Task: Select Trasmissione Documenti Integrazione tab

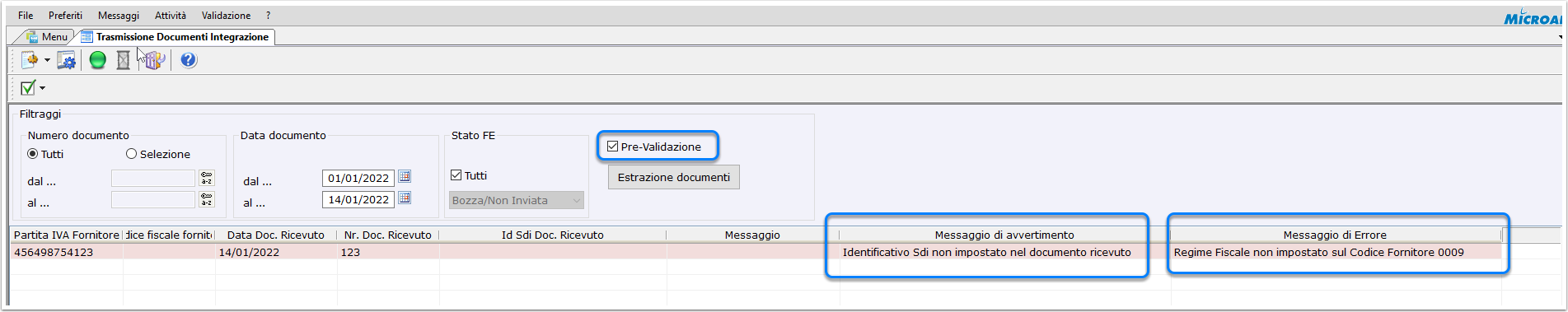Action: pyautogui.click(x=176, y=36)
